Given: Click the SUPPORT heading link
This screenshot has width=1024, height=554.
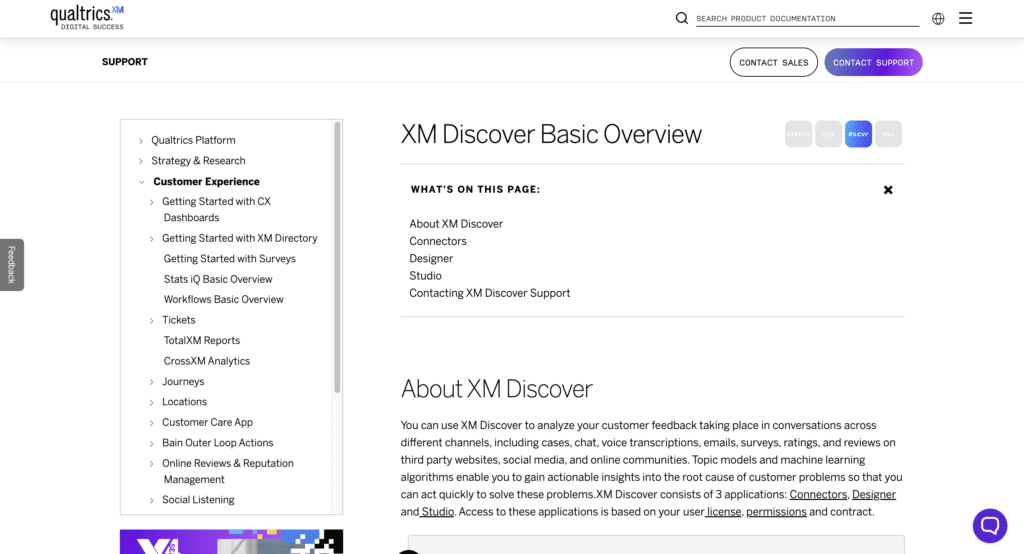Looking at the screenshot, I should coord(125,61).
